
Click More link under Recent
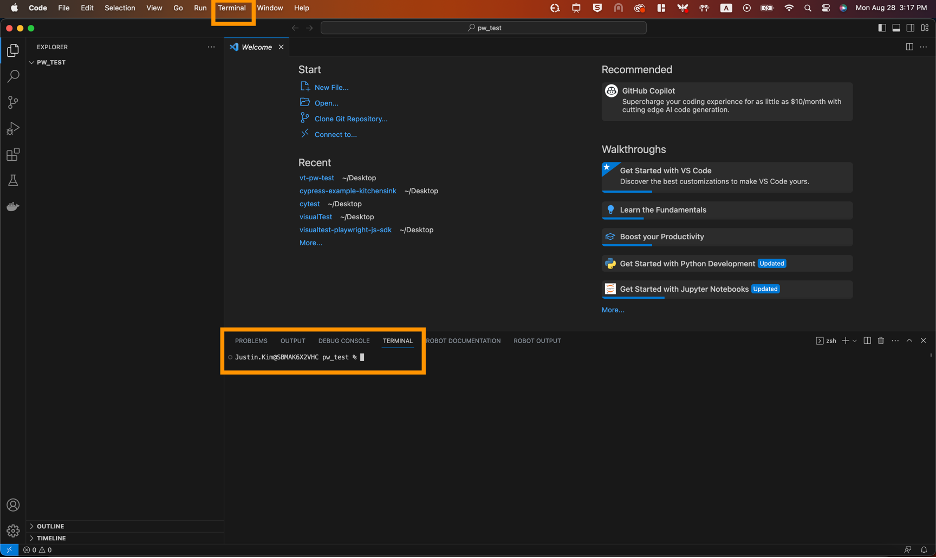click(310, 243)
